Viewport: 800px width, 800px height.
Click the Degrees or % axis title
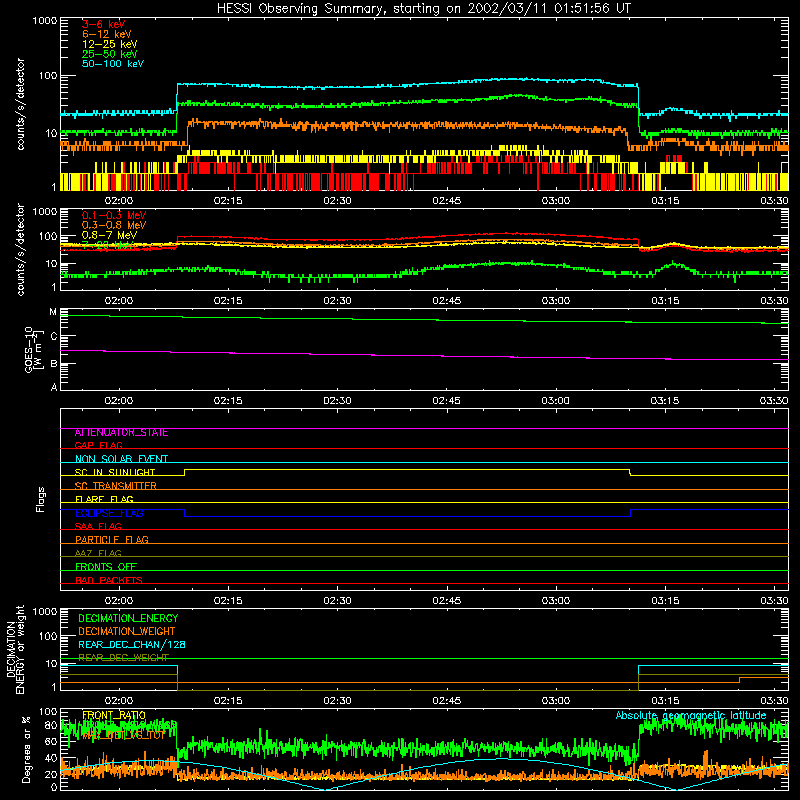[x=26, y=749]
